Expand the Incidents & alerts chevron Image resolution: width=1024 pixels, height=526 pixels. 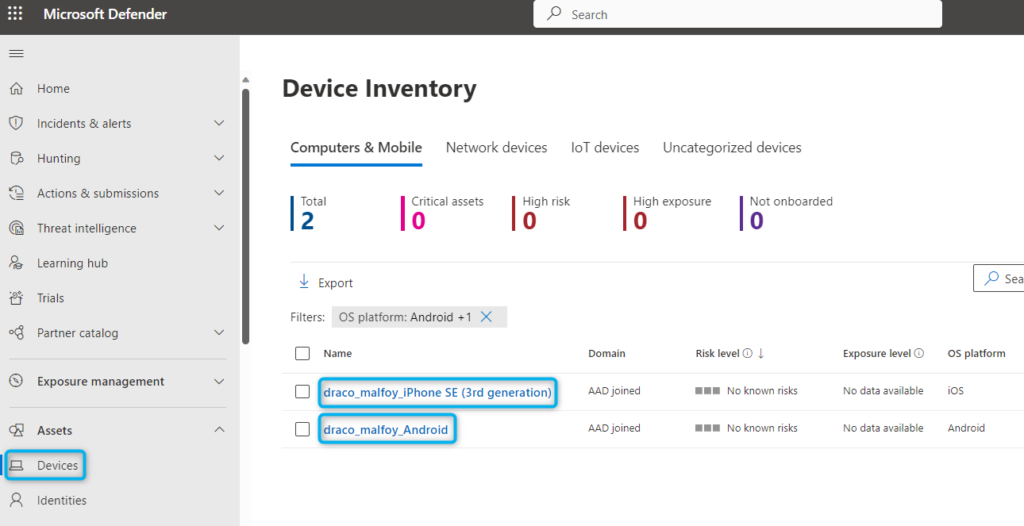[x=219, y=123]
